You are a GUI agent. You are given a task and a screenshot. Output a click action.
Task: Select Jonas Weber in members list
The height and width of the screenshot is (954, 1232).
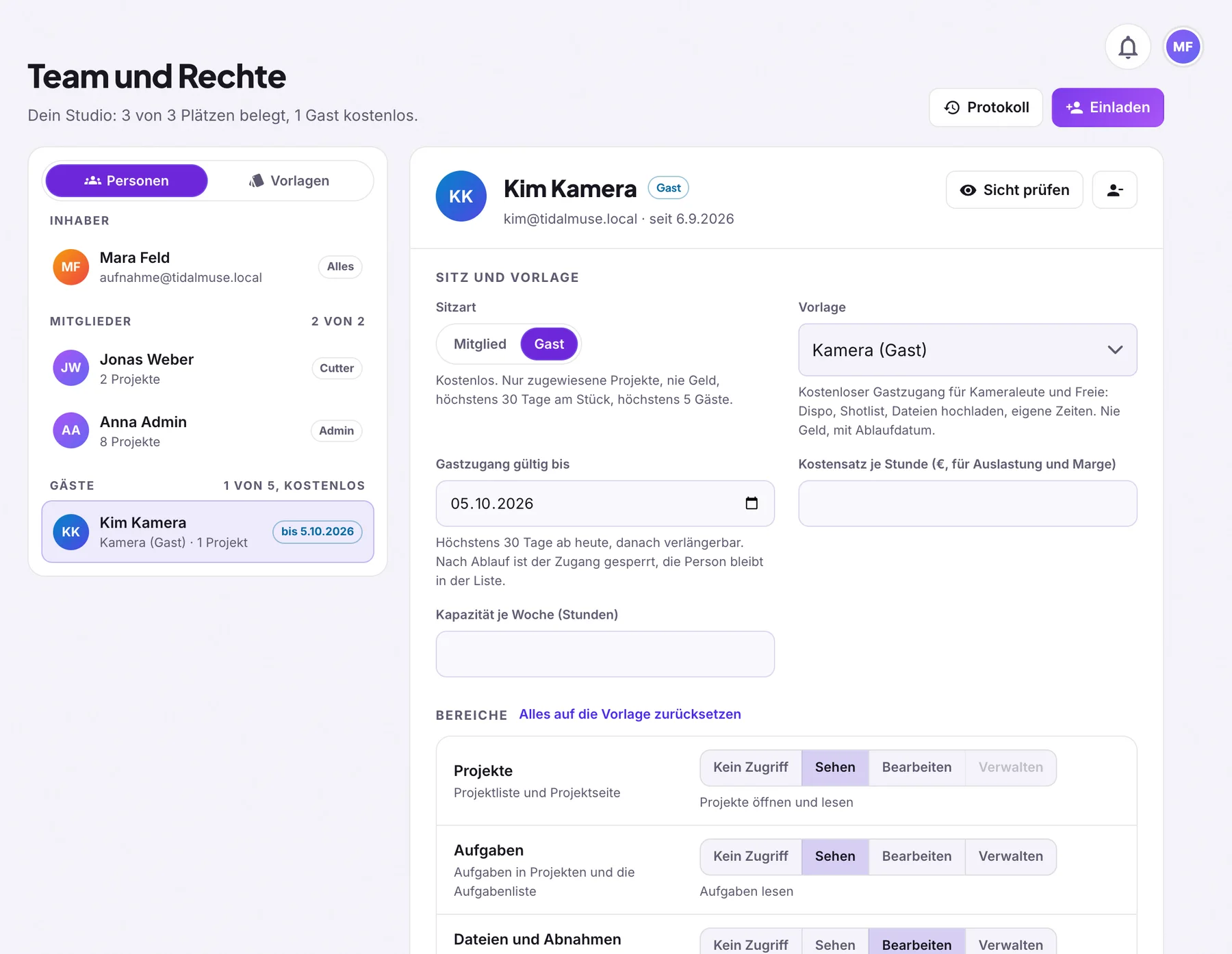pyautogui.click(x=207, y=368)
